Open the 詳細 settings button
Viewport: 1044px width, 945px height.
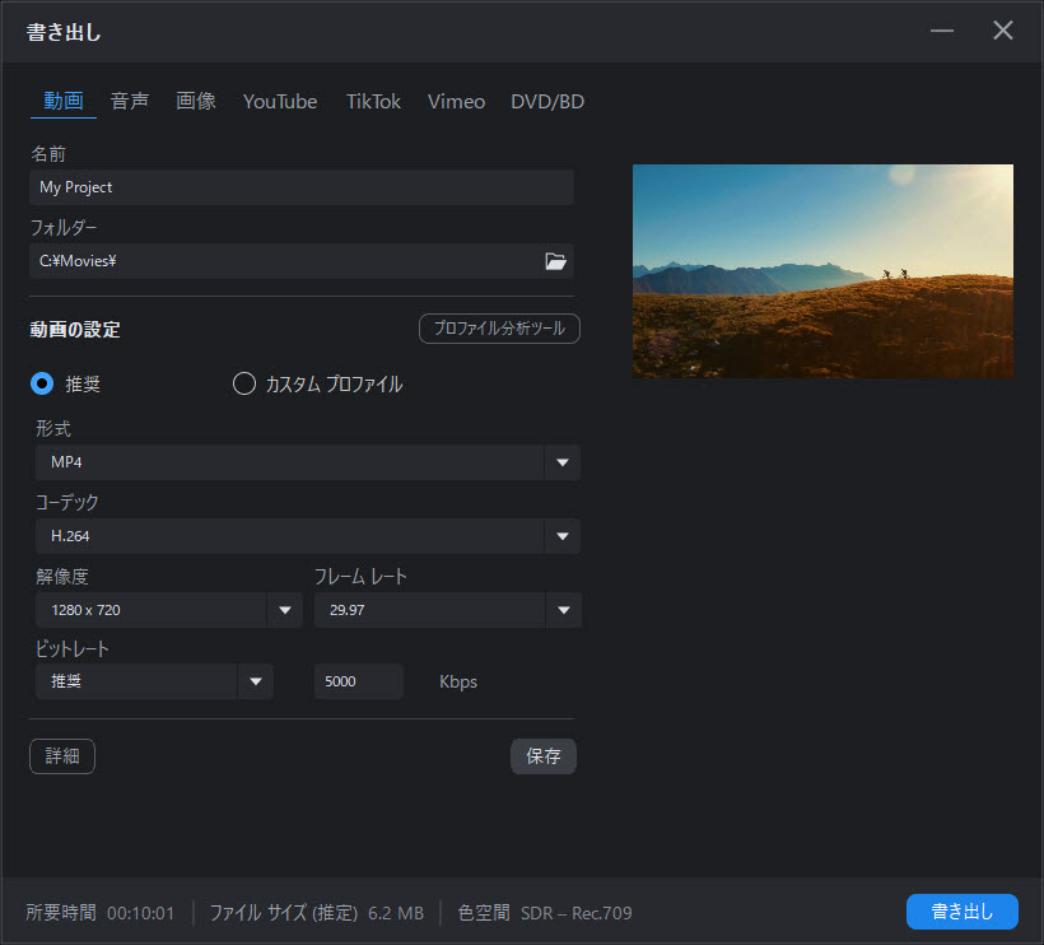tap(62, 757)
